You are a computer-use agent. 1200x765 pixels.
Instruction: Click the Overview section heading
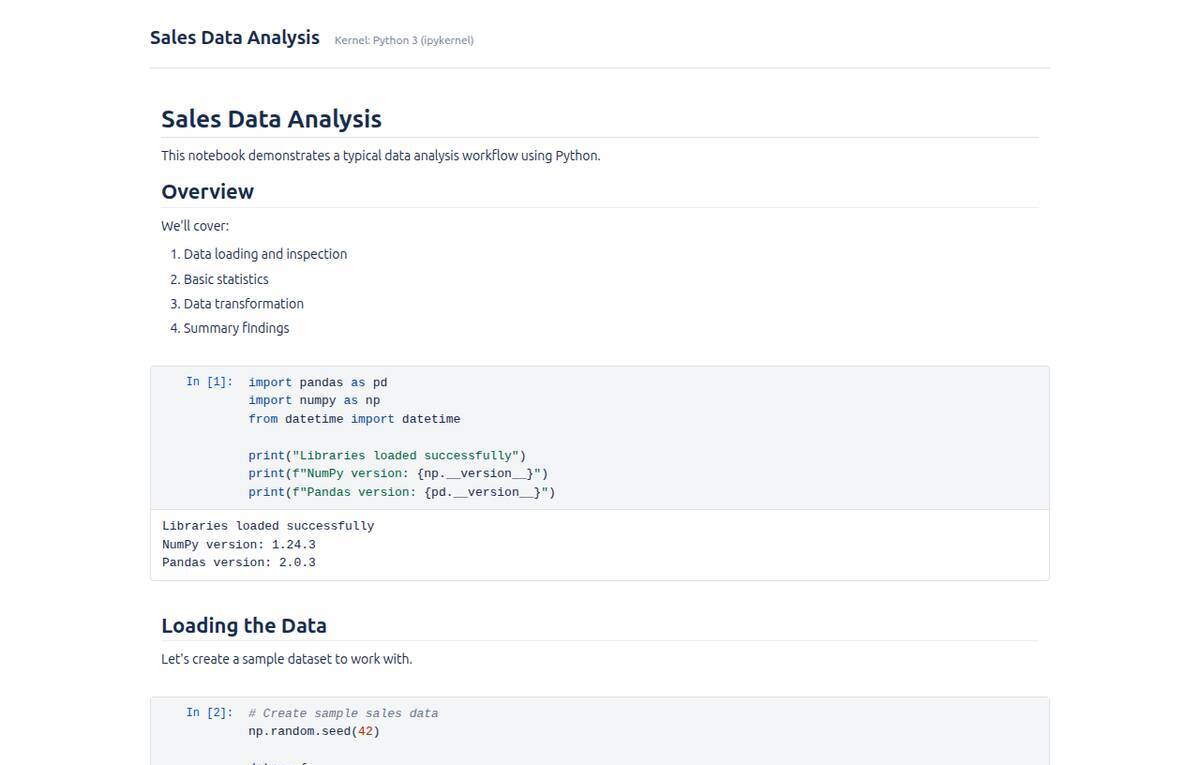(x=207, y=191)
